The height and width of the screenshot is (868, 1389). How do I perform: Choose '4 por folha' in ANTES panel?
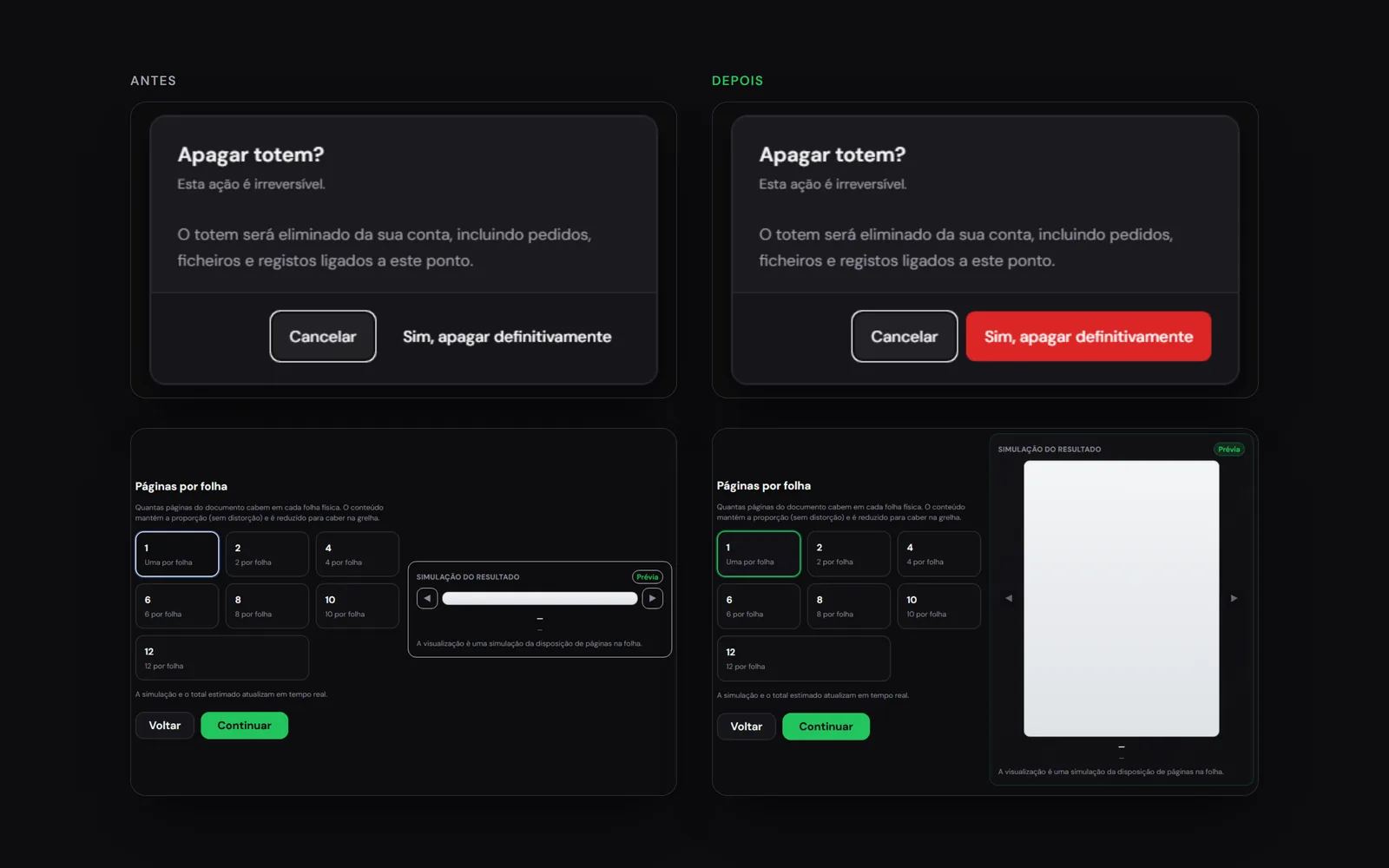pos(358,554)
